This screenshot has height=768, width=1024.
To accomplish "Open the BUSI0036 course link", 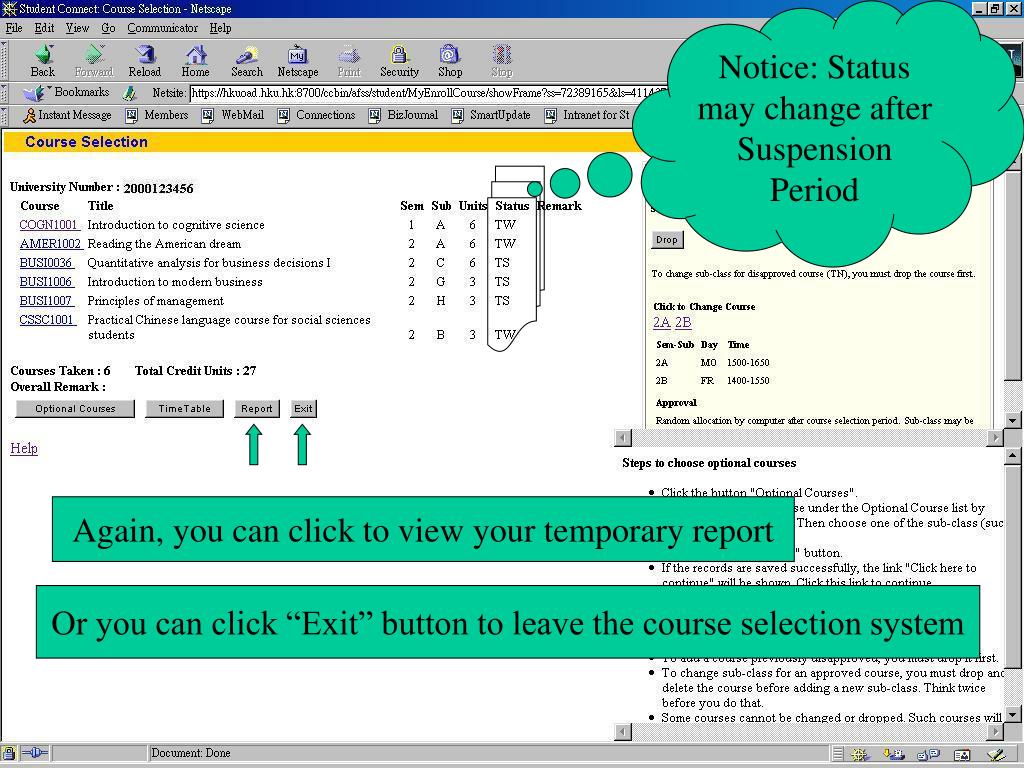I will coord(46,263).
